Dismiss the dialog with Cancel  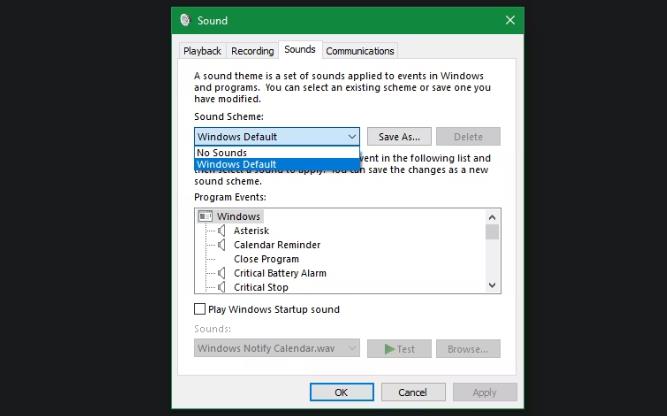click(413, 392)
